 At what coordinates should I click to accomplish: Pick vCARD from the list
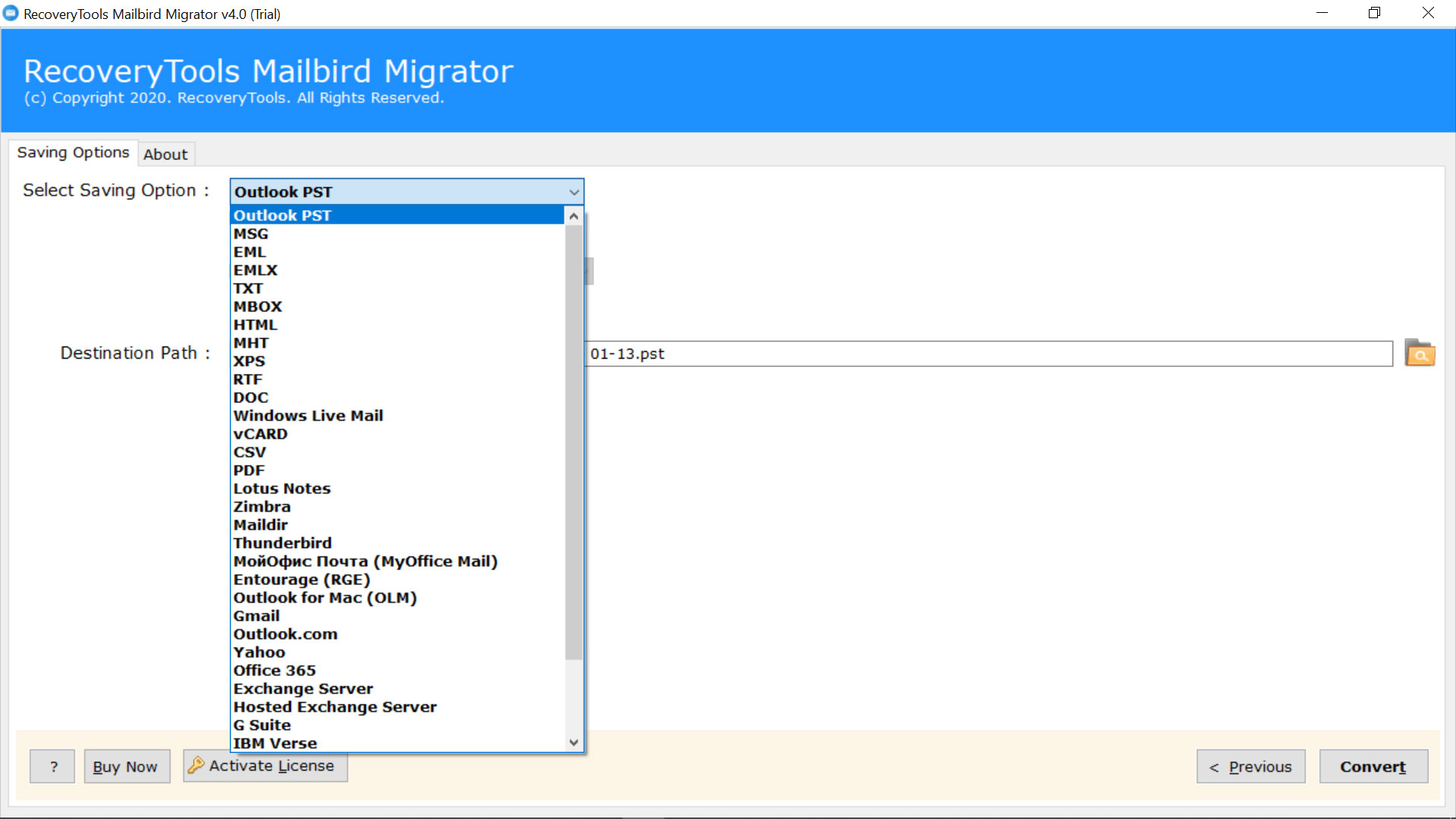(x=397, y=434)
